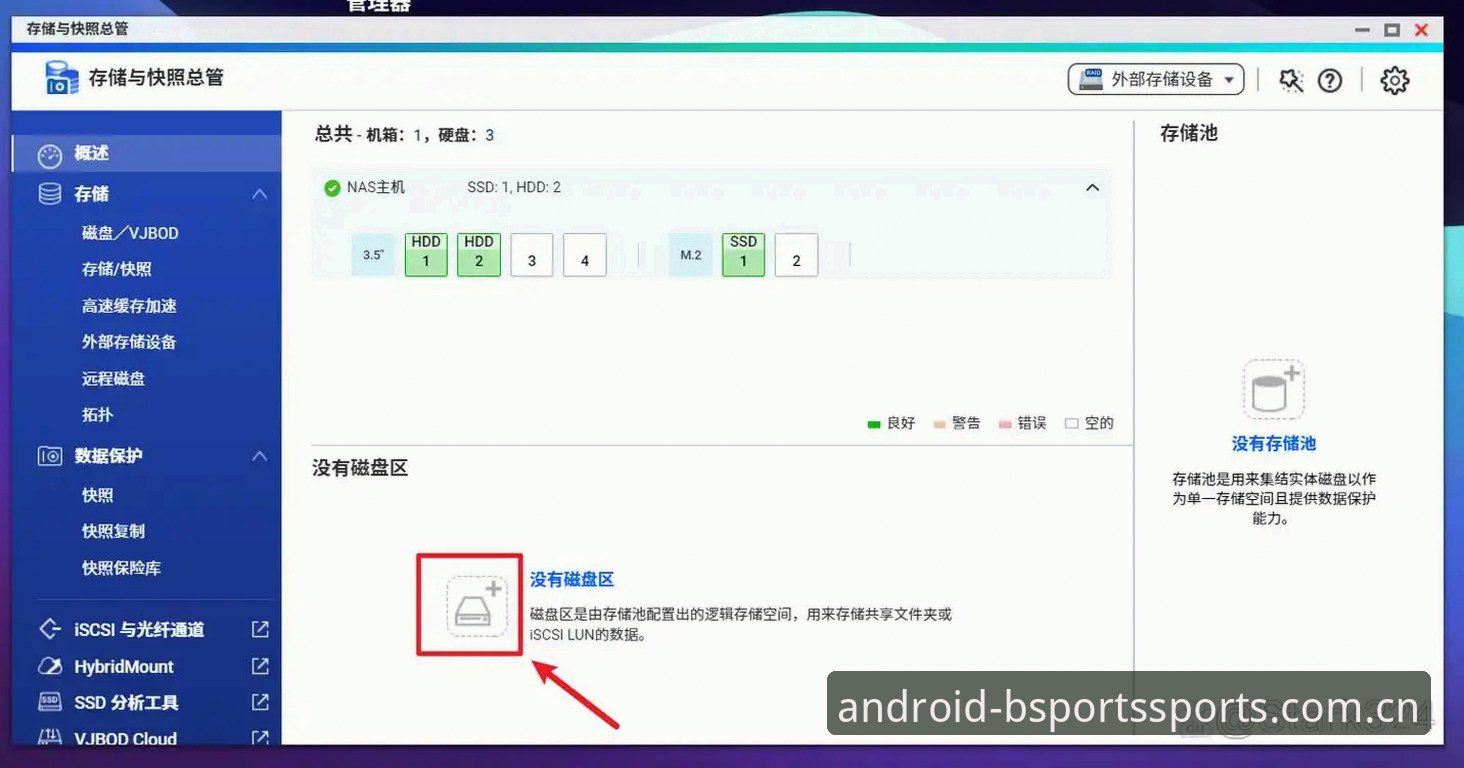Open 磁盘/VJBOD in the sidebar

coord(130,233)
